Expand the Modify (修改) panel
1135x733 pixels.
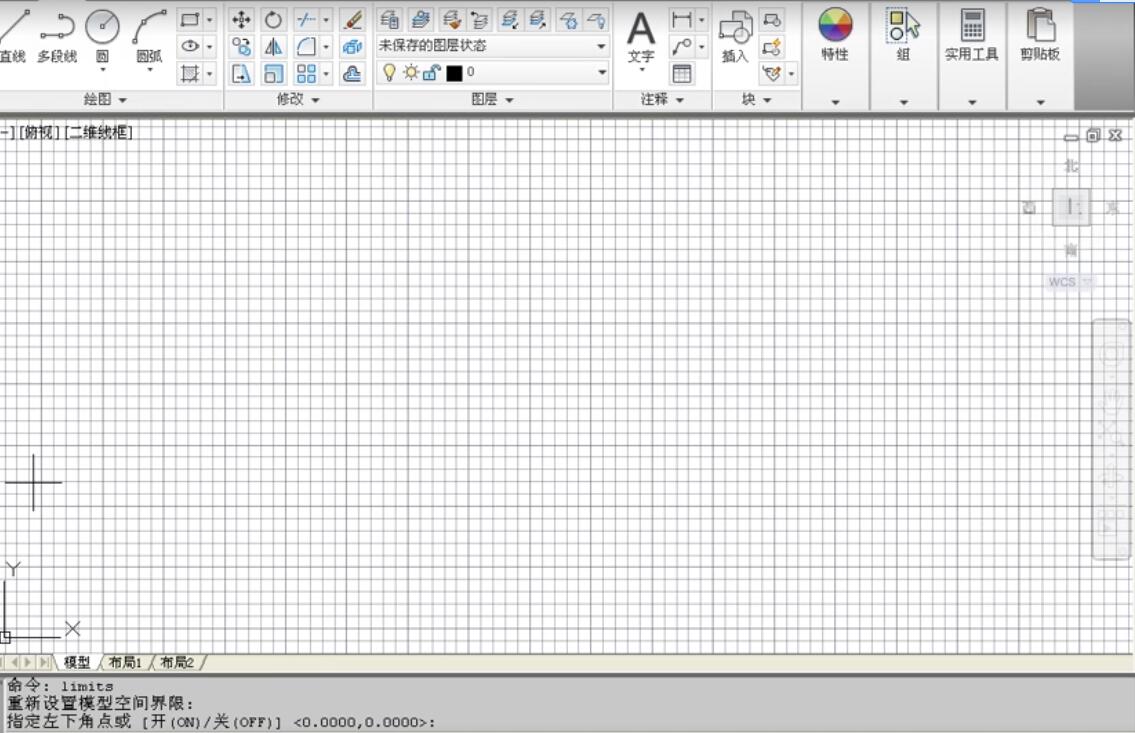[x=297, y=100]
